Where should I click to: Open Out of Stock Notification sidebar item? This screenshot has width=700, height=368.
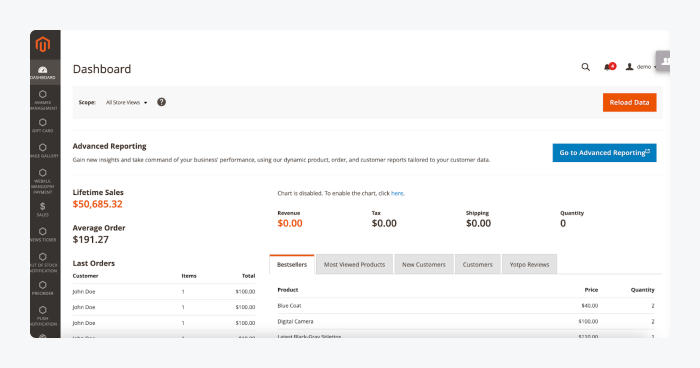tap(43, 262)
